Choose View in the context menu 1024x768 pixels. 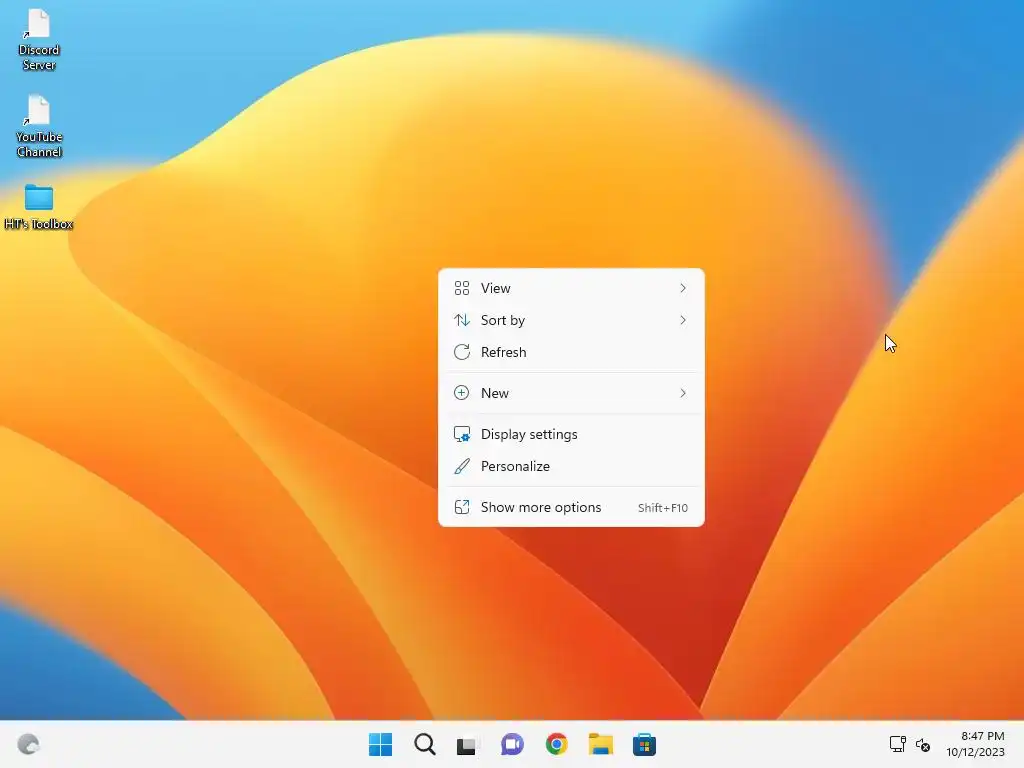point(571,288)
